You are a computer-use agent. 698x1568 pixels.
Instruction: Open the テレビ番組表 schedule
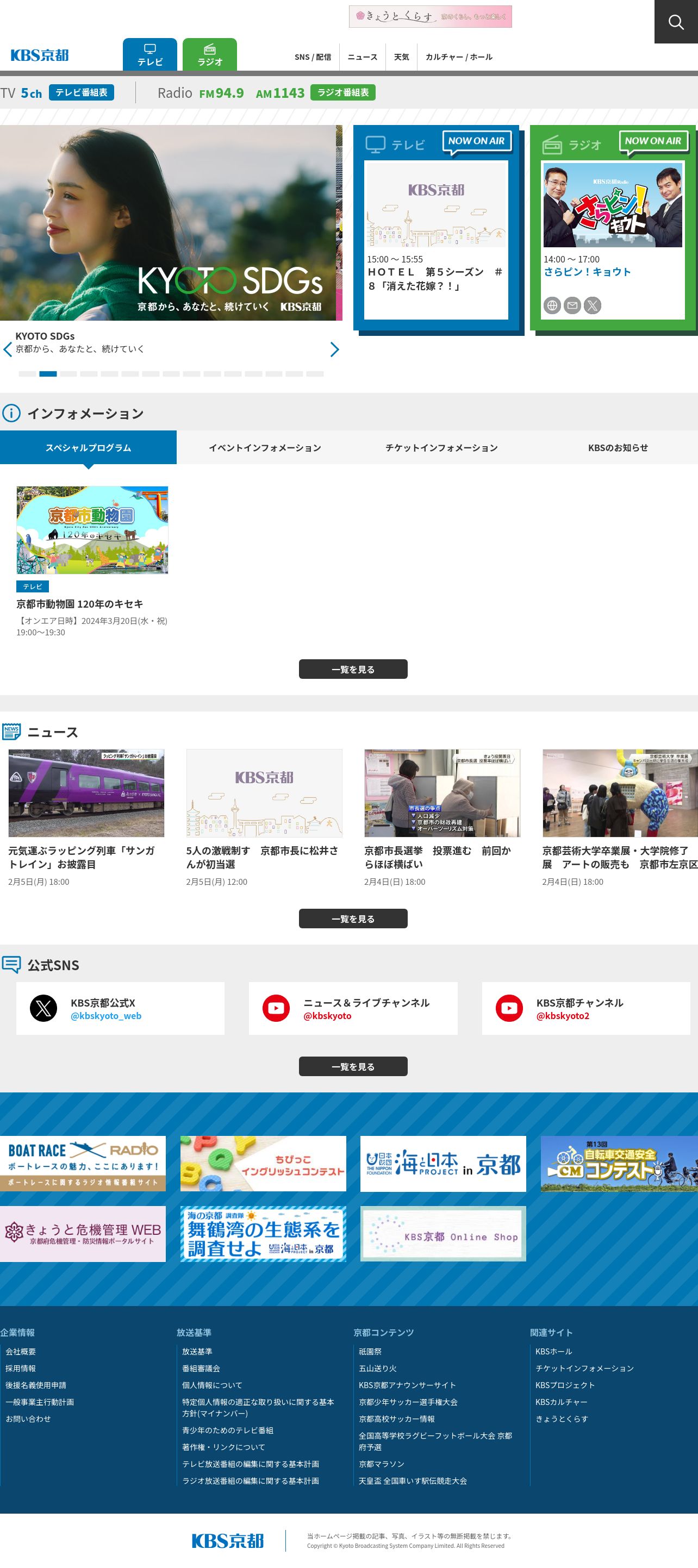(82, 92)
